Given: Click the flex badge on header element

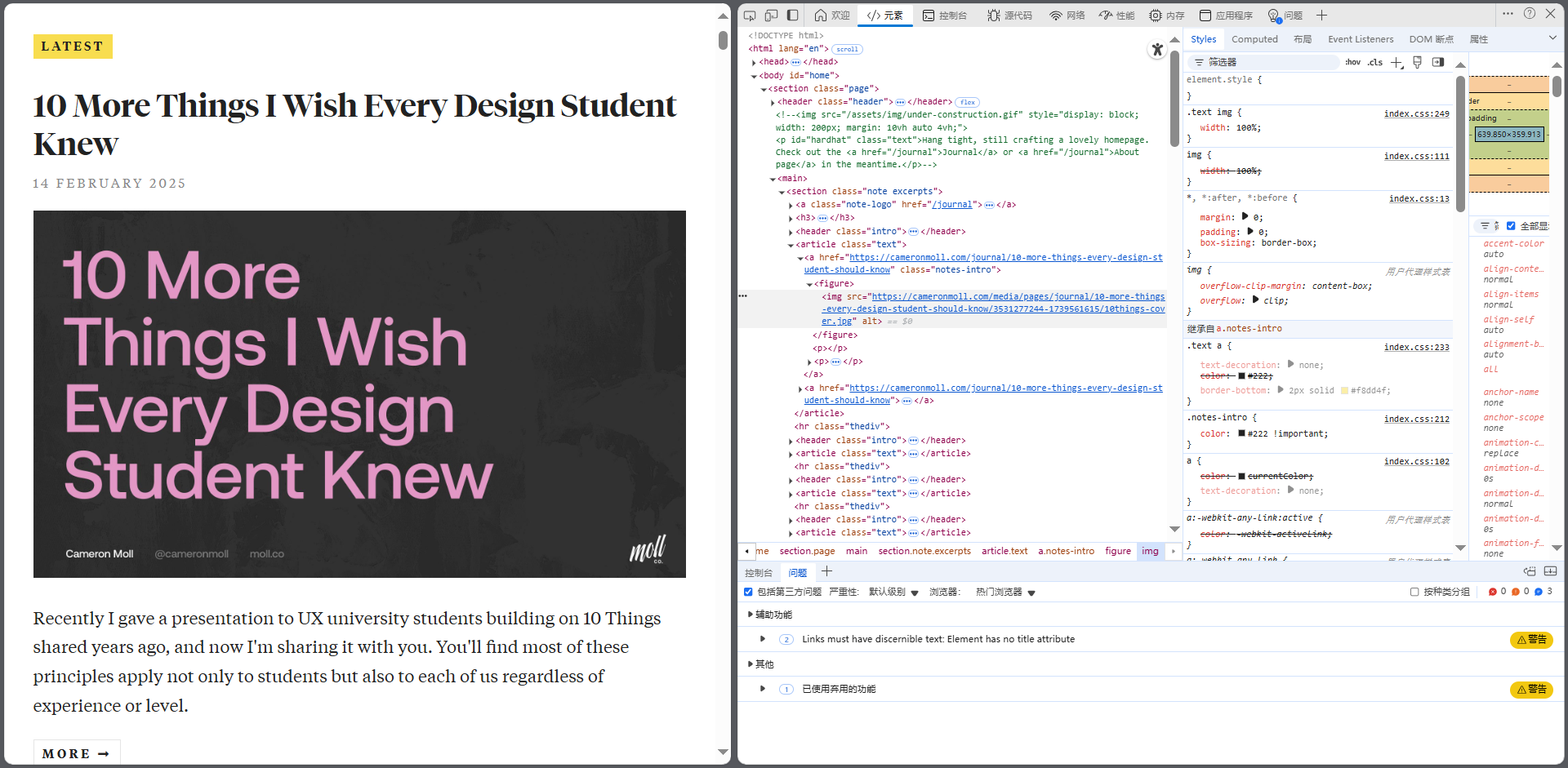Looking at the screenshot, I should 968,102.
